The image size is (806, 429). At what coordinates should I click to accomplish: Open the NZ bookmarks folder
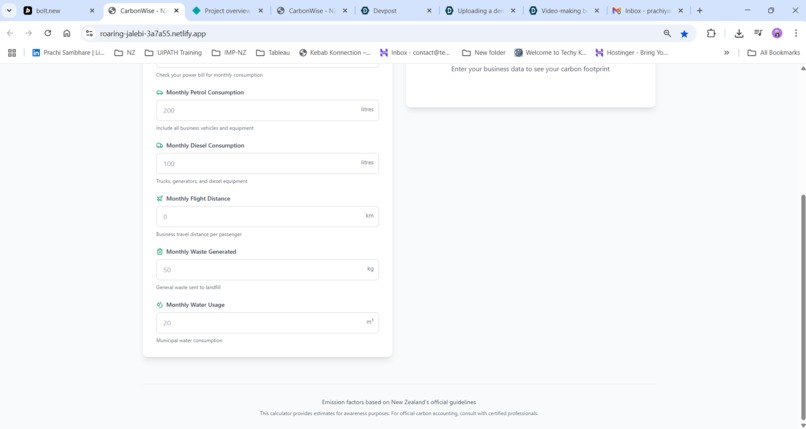coord(124,52)
